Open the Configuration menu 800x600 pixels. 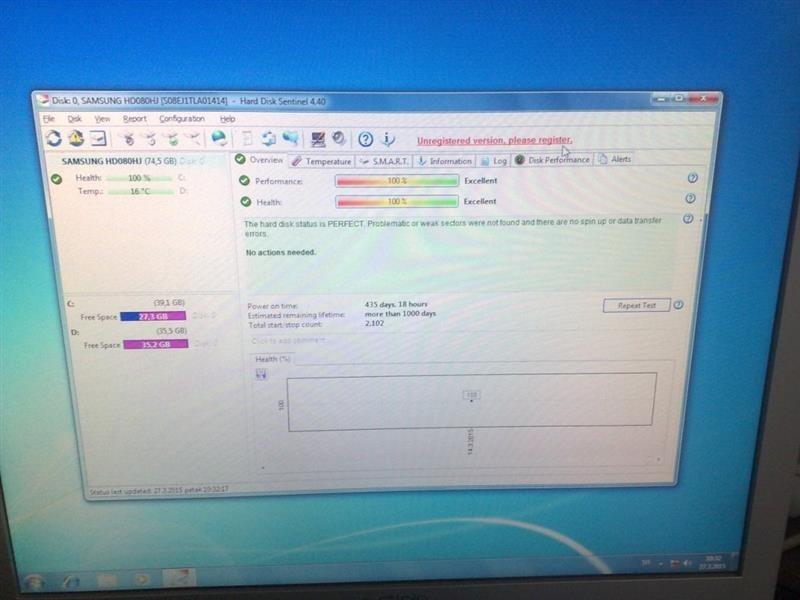click(182, 119)
